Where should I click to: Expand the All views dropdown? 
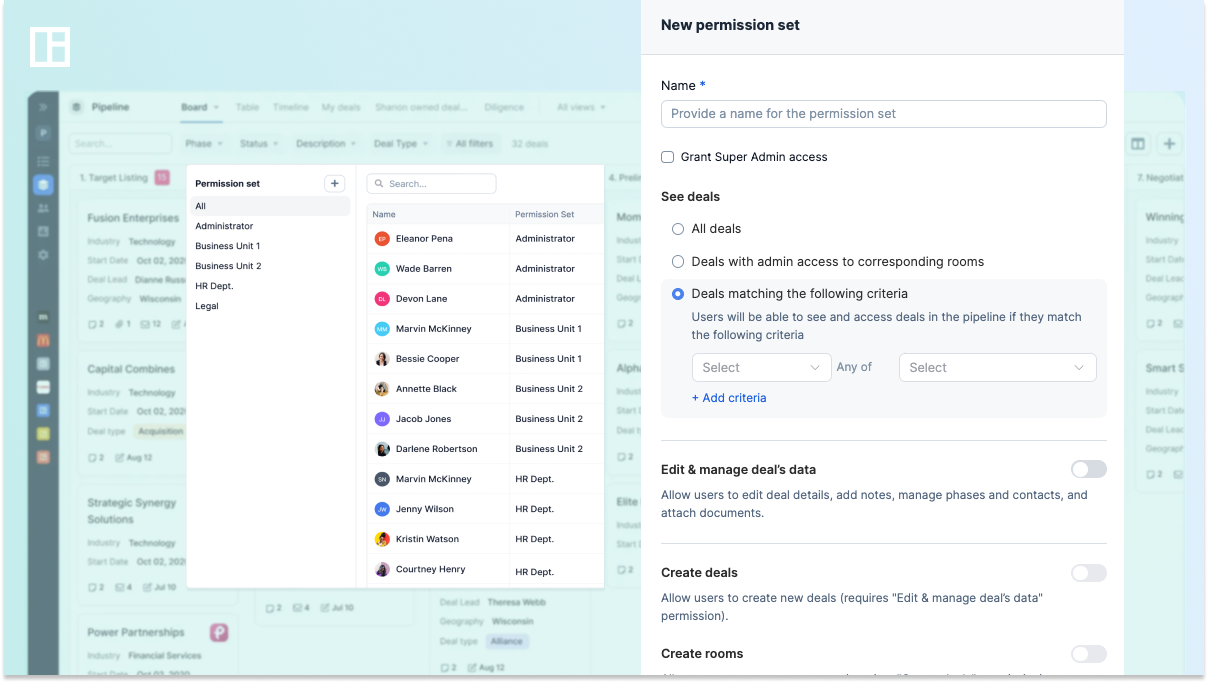point(580,107)
